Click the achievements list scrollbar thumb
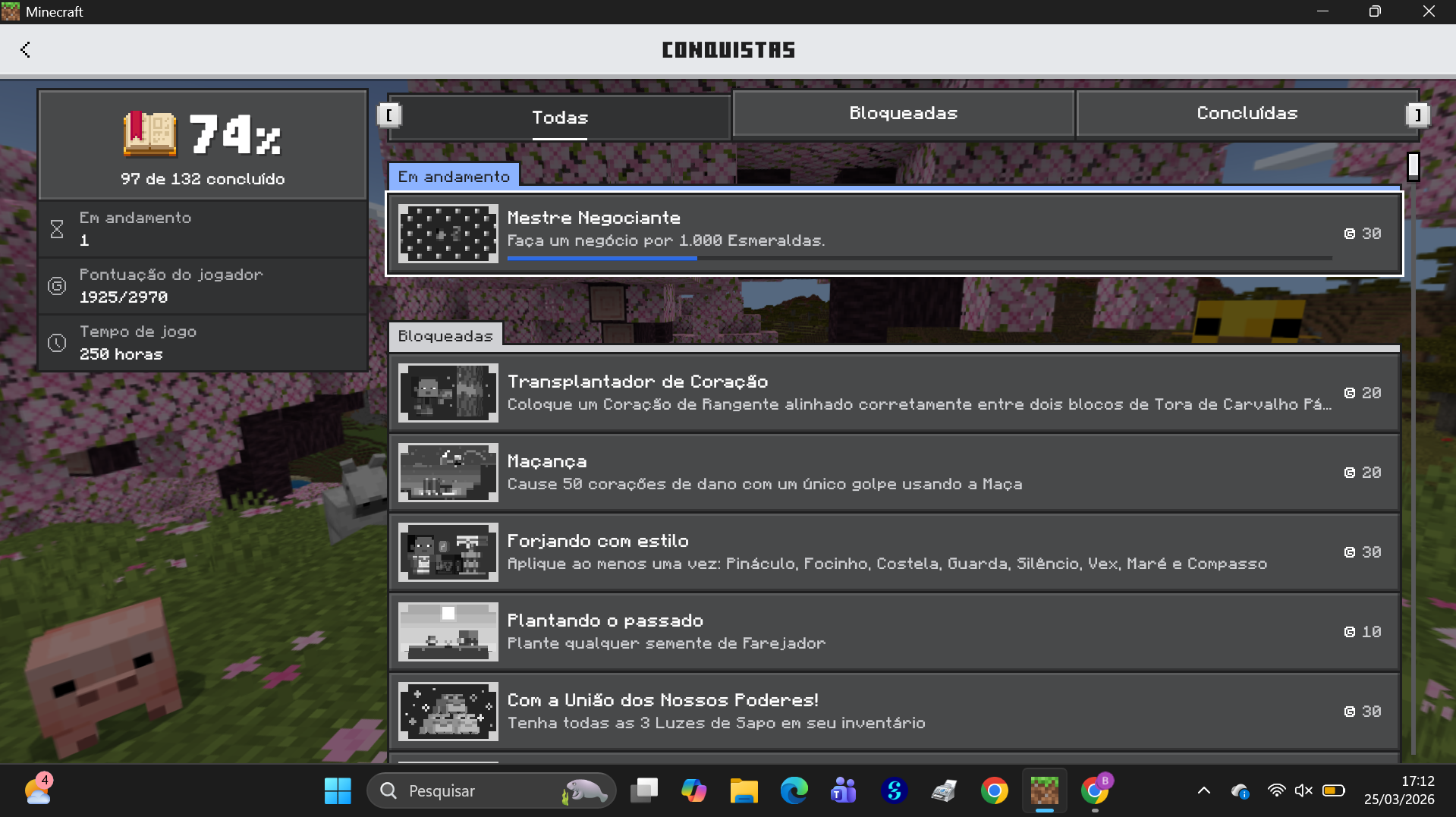This screenshot has width=1456, height=817. 1413,166
